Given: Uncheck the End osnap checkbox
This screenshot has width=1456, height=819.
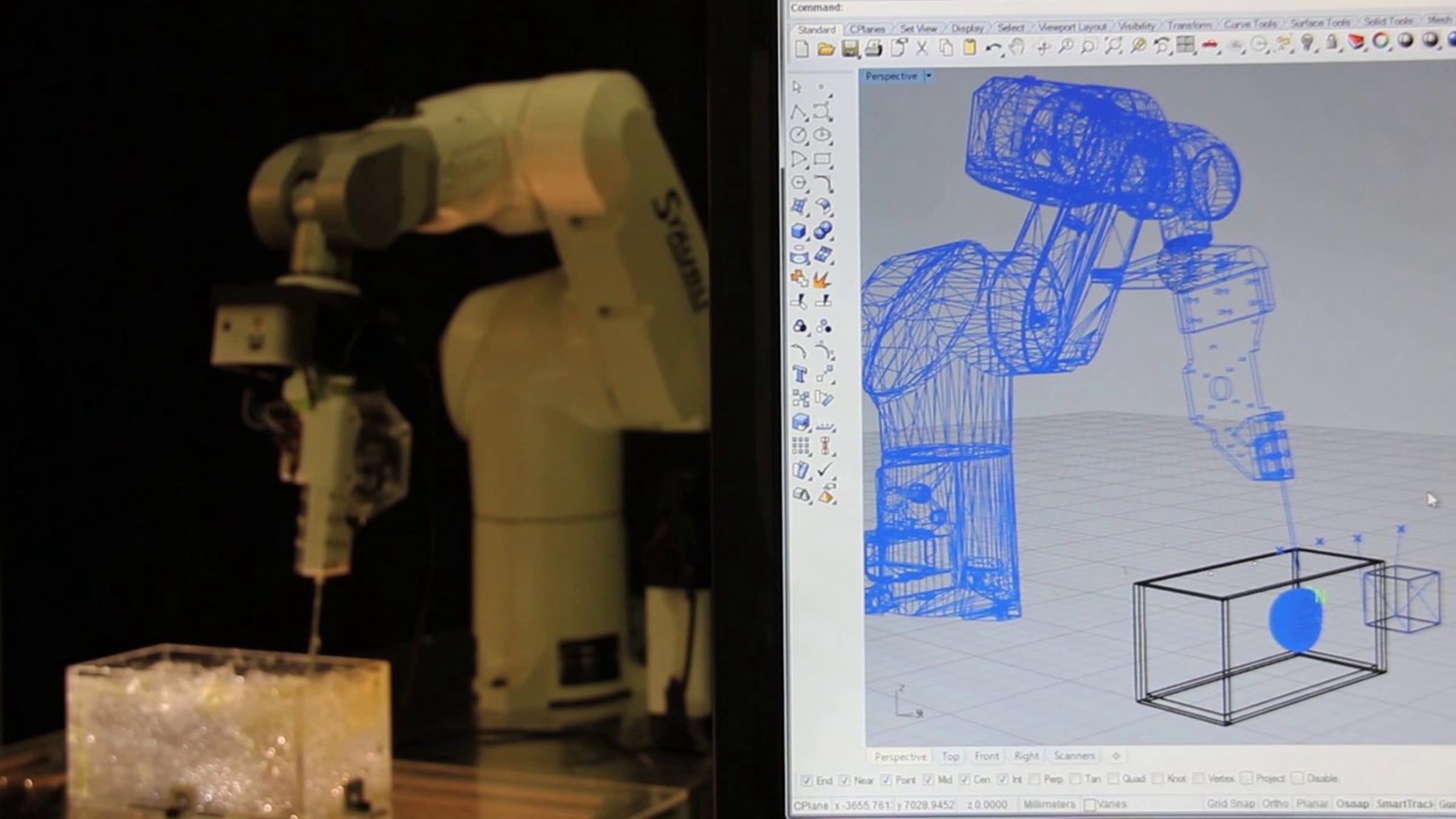Looking at the screenshot, I should click(806, 781).
